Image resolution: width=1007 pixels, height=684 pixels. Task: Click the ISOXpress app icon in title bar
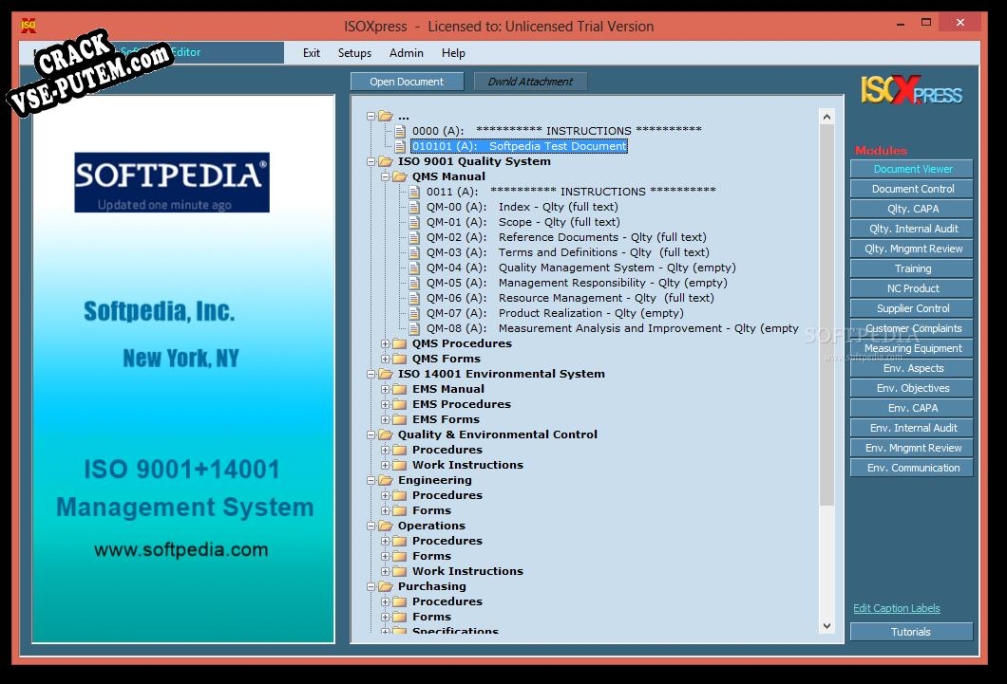(28, 26)
